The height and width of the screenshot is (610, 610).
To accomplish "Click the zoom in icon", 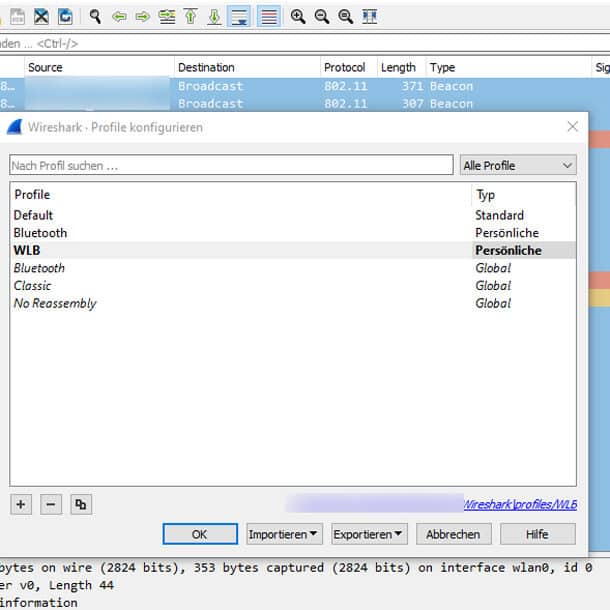I will (298, 16).
